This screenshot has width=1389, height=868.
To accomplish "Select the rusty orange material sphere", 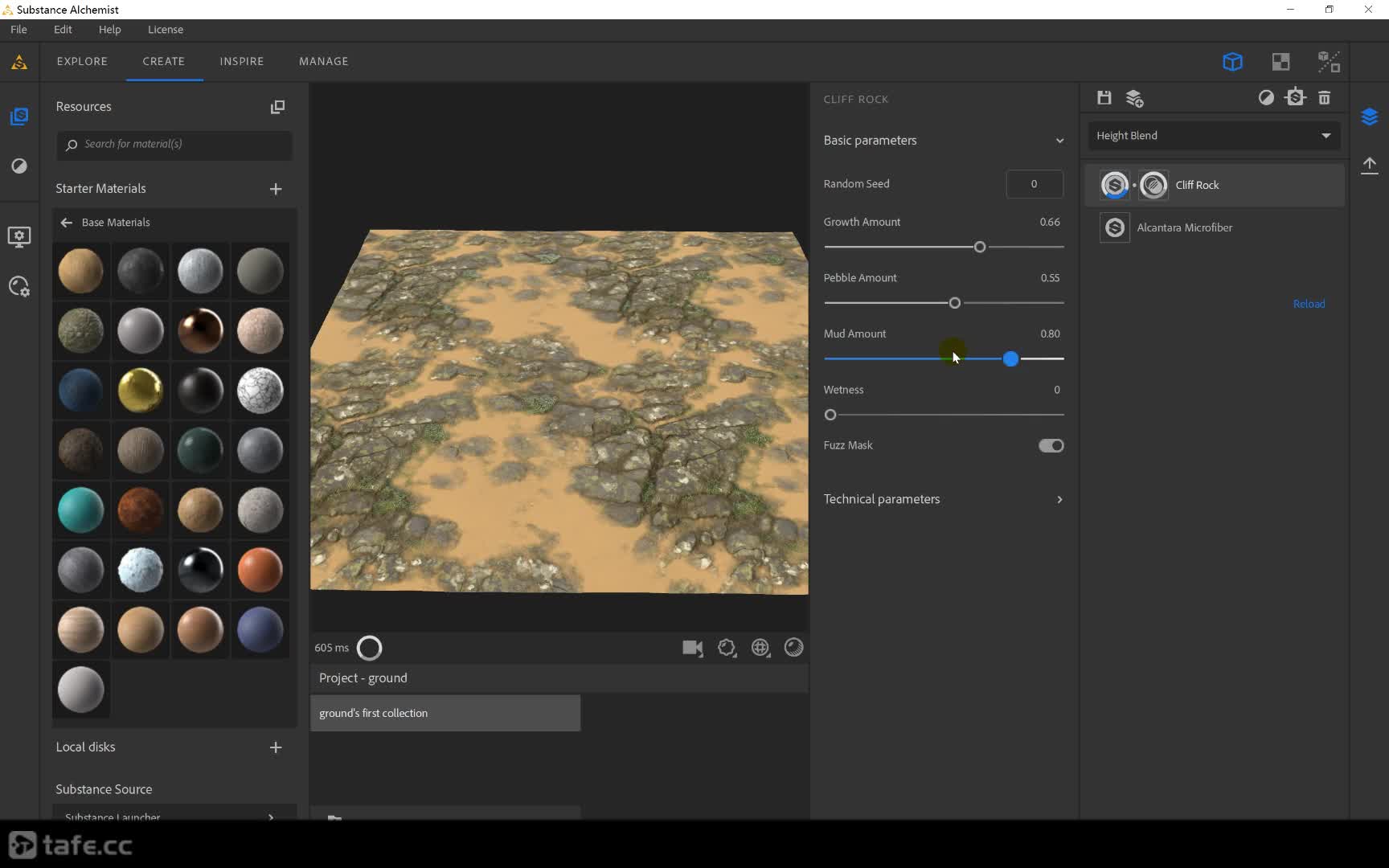I will 141,510.
